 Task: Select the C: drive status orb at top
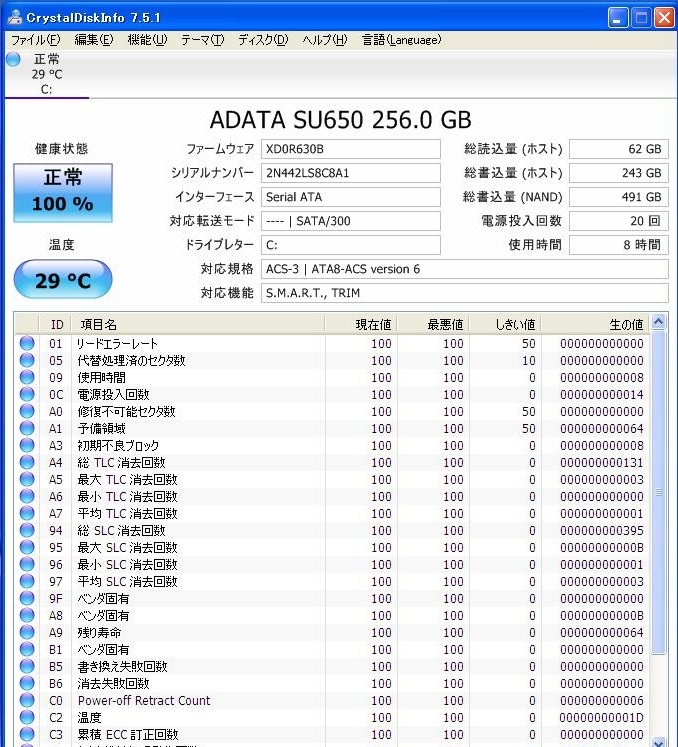14,60
